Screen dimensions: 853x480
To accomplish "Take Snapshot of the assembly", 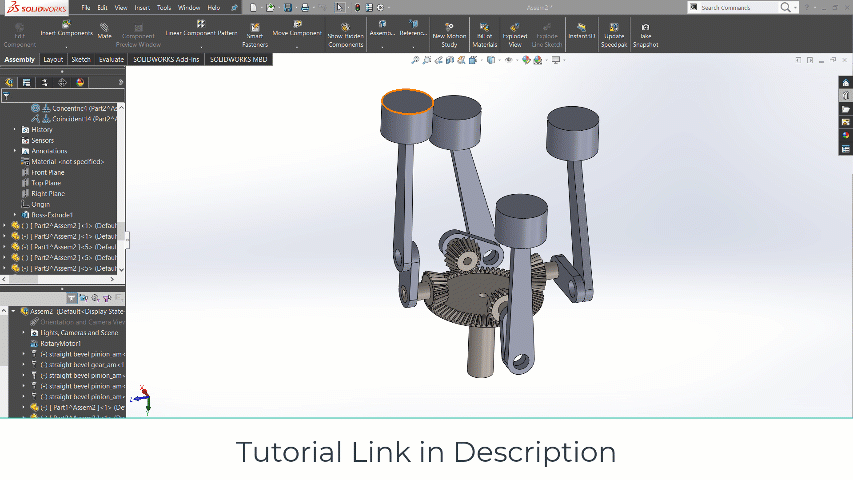I will (645, 35).
